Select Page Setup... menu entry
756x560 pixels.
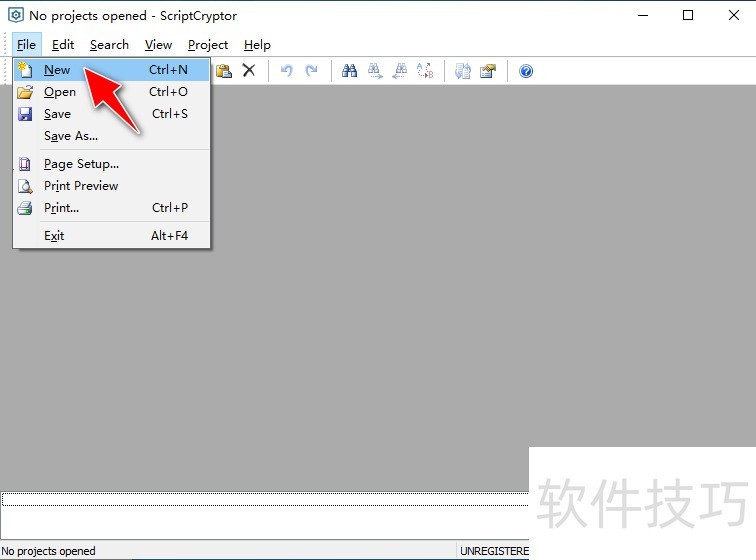click(112, 164)
